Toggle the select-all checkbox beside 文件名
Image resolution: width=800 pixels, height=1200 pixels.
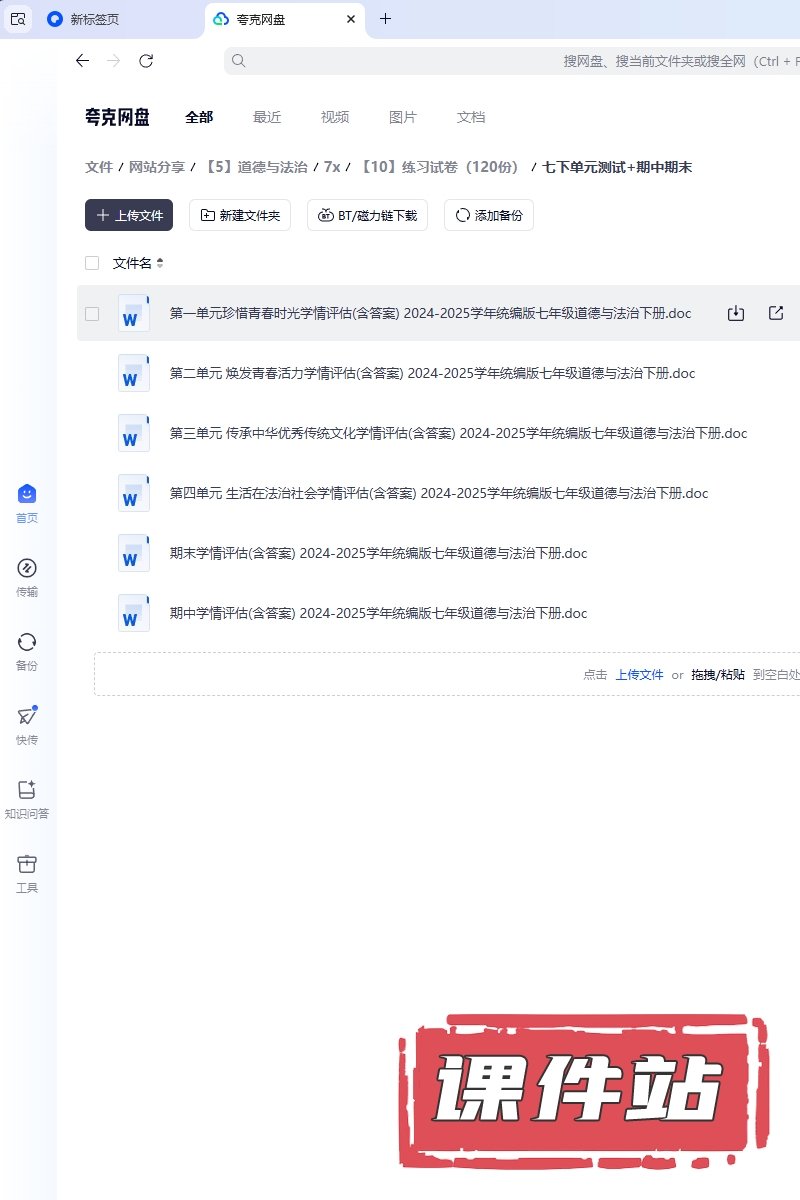pyautogui.click(x=92, y=263)
